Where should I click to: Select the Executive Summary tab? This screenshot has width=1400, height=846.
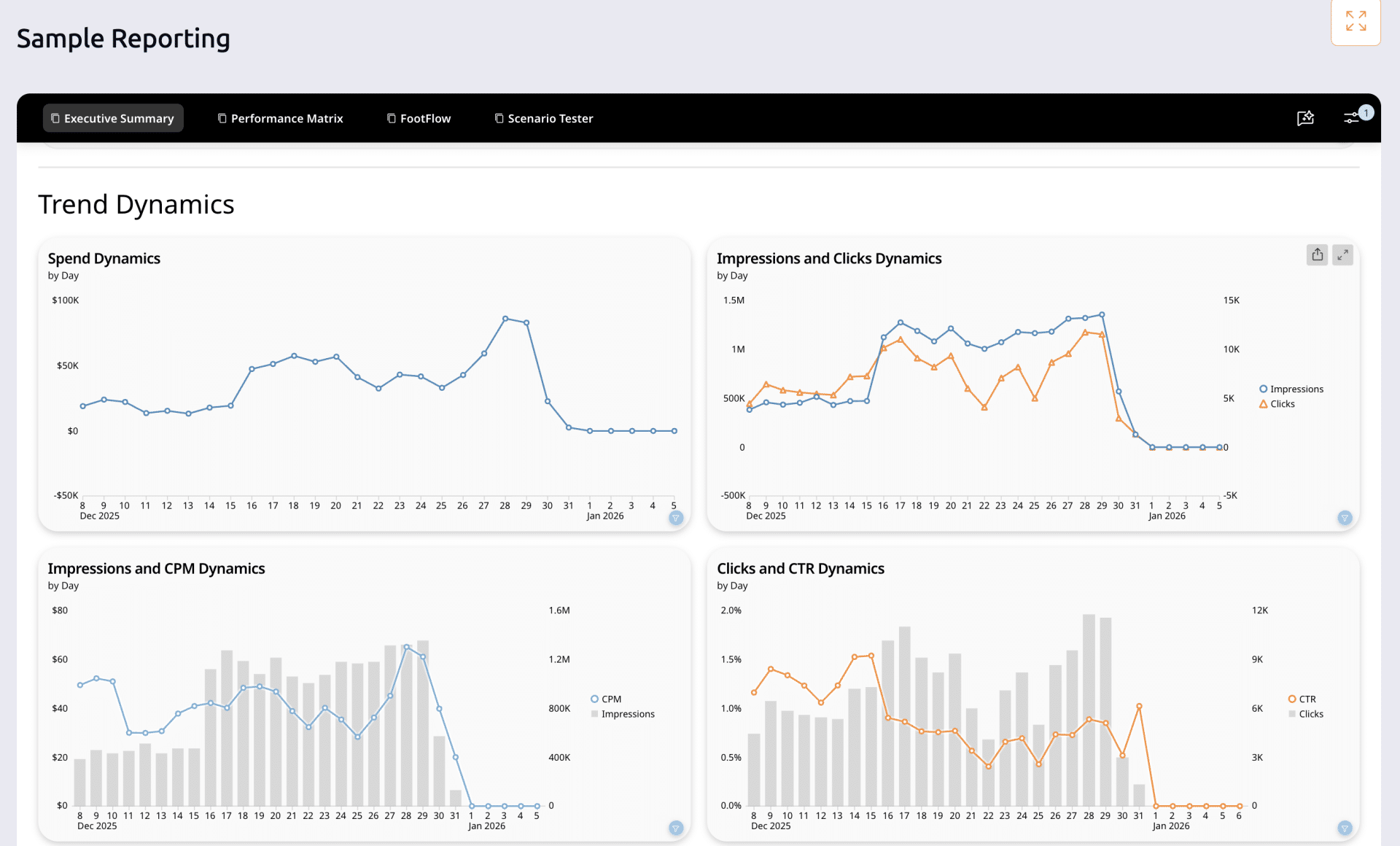[x=113, y=118]
